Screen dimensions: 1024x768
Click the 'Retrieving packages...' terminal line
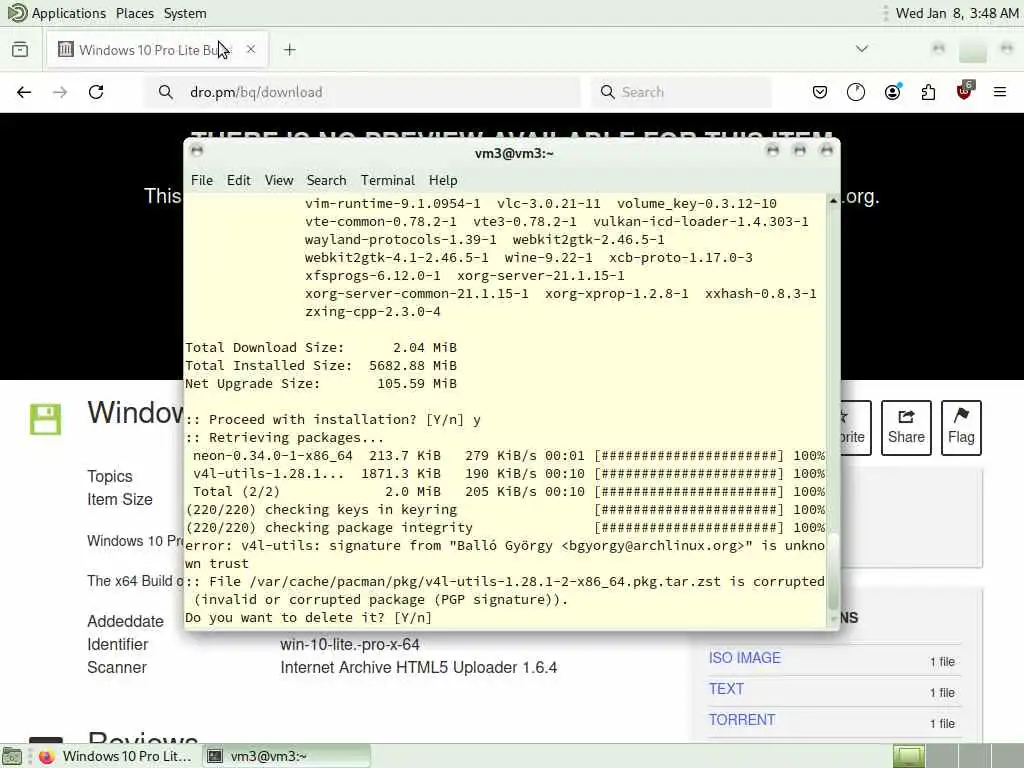[x=285, y=438]
